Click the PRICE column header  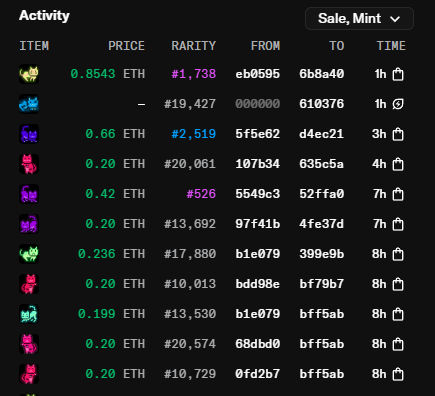pyautogui.click(x=127, y=46)
